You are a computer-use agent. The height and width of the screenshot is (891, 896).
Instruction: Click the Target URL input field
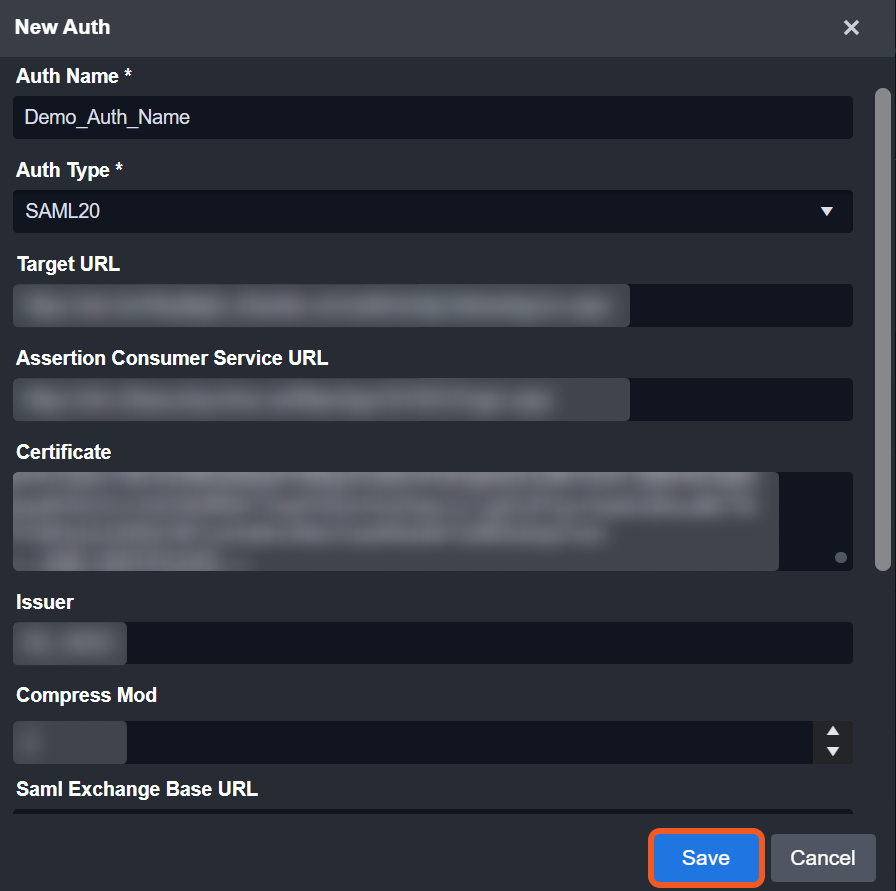pos(432,305)
